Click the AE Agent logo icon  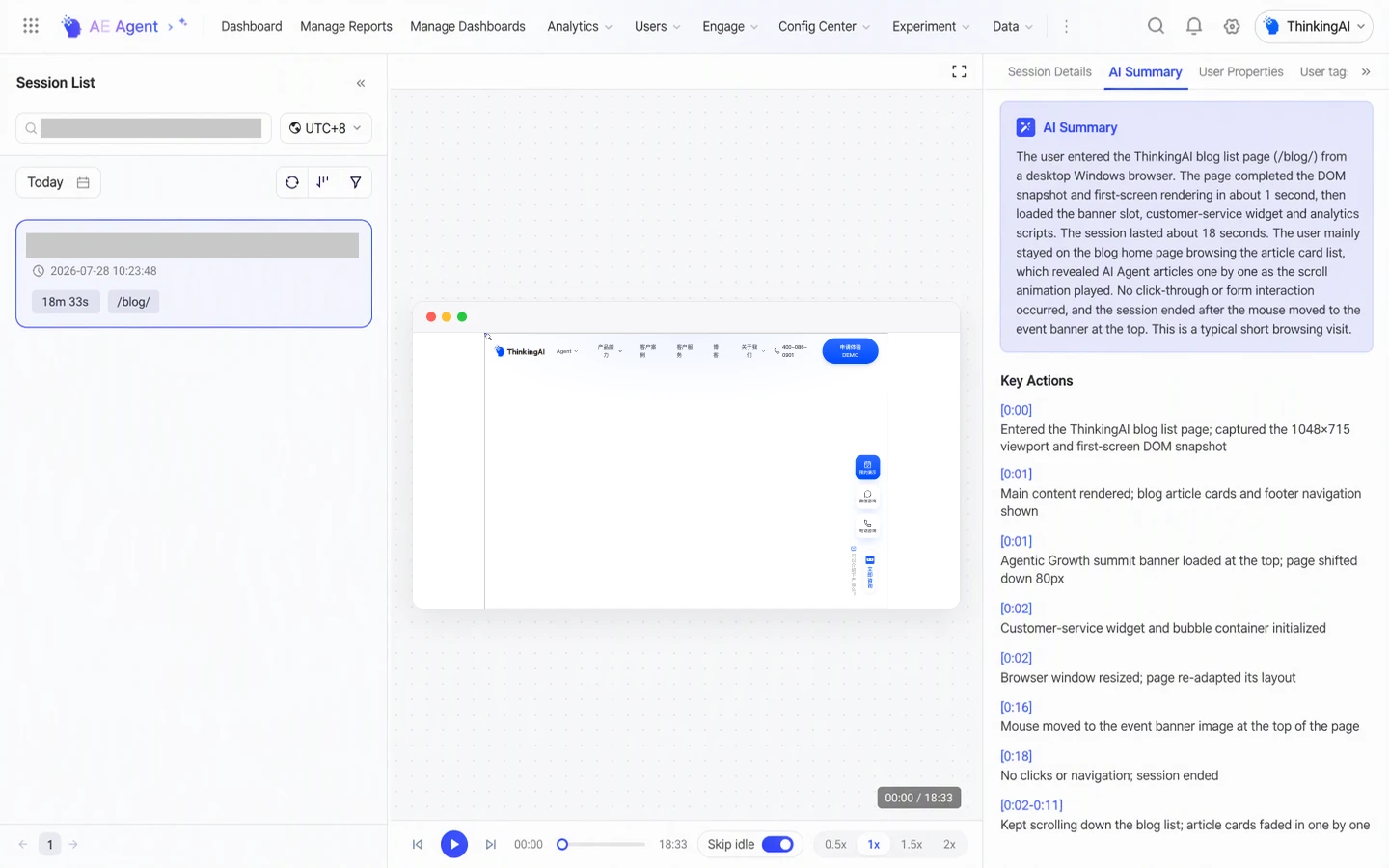tap(71, 26)
